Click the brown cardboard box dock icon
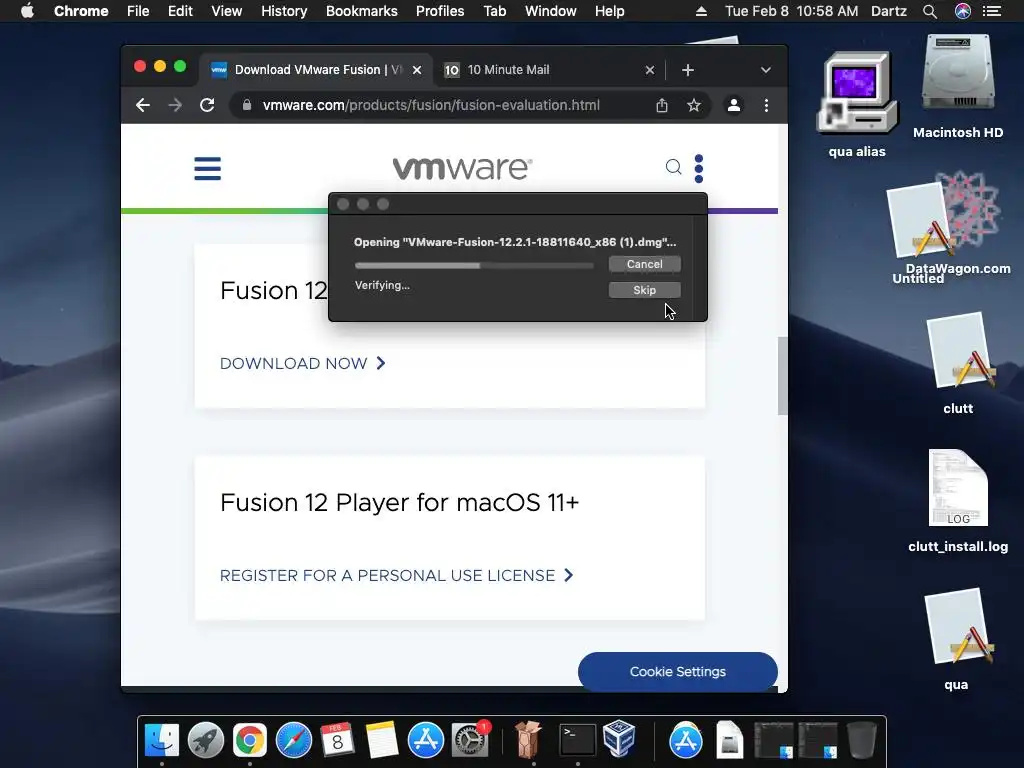 pos(528,741)
